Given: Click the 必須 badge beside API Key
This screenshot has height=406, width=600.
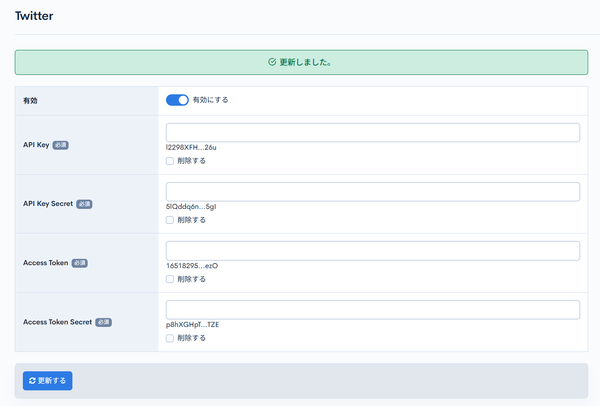Looking at the screenshot, I should click(60, 145).
